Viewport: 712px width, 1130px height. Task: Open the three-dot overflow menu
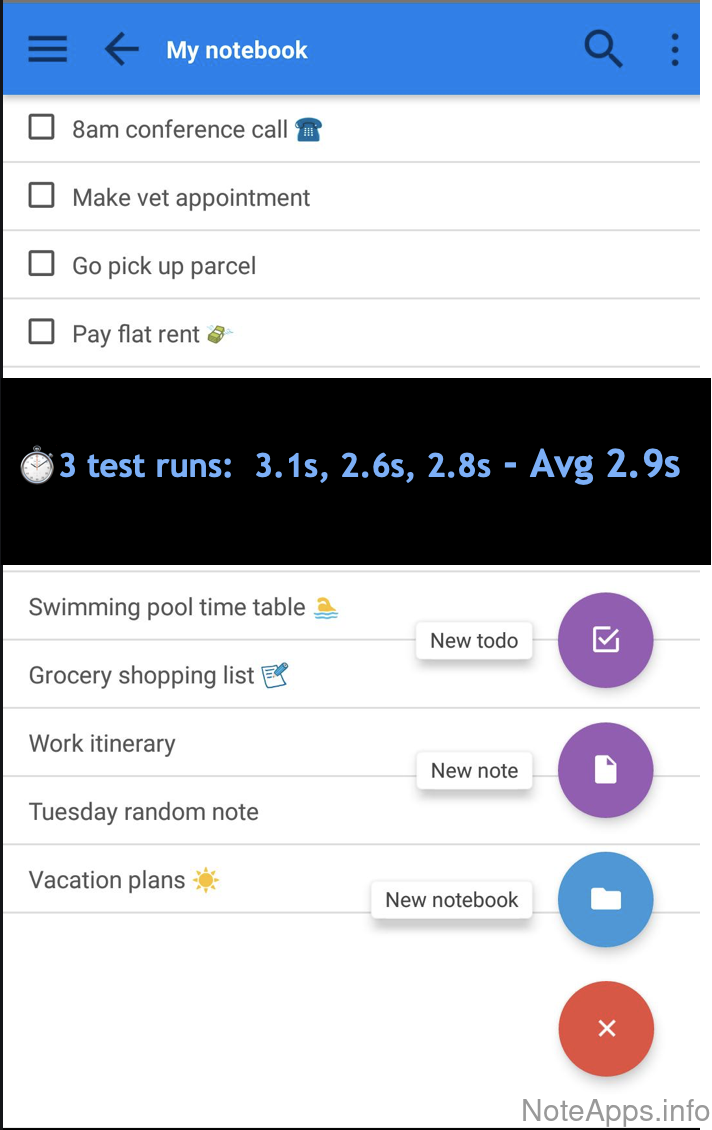click(675, 49)
